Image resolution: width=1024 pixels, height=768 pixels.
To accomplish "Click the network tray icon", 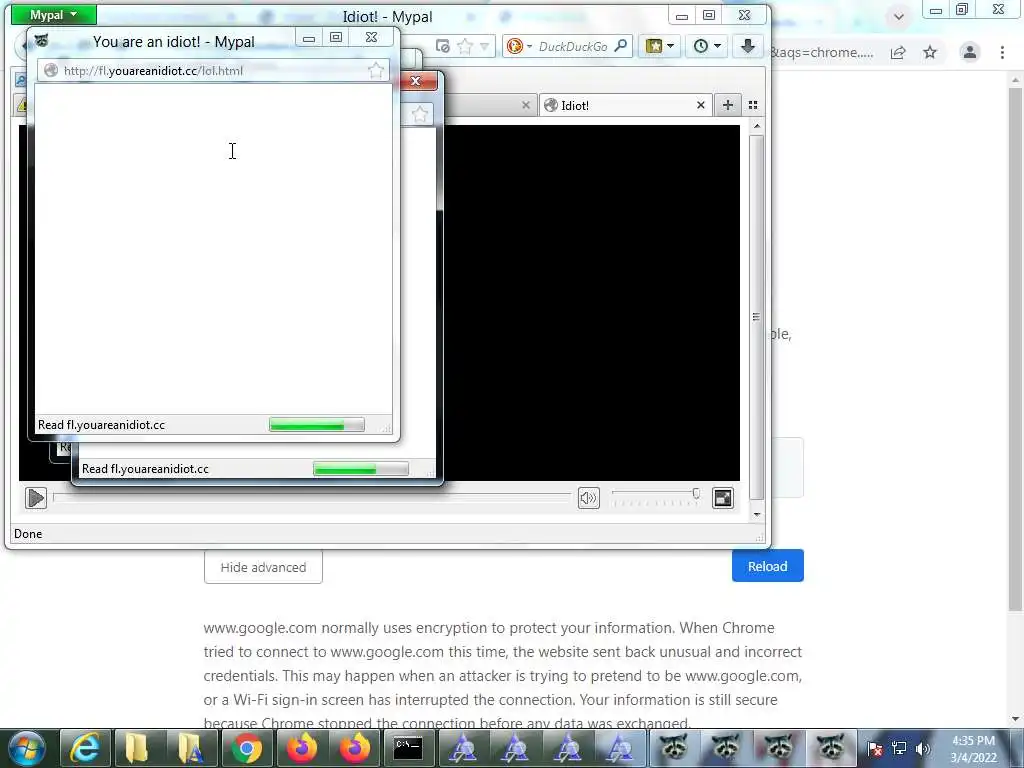I will pyautogui.click(x=899, y=748).
